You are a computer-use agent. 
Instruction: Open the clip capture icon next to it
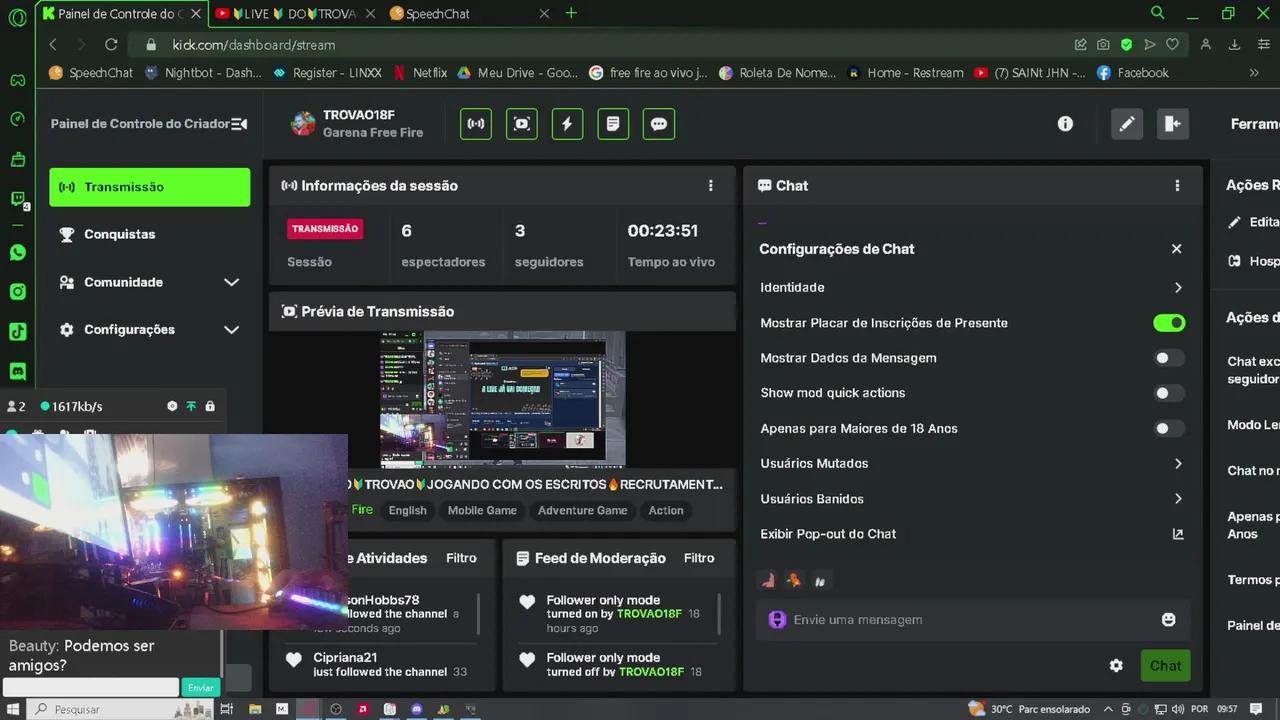click(x=521, y=123)
